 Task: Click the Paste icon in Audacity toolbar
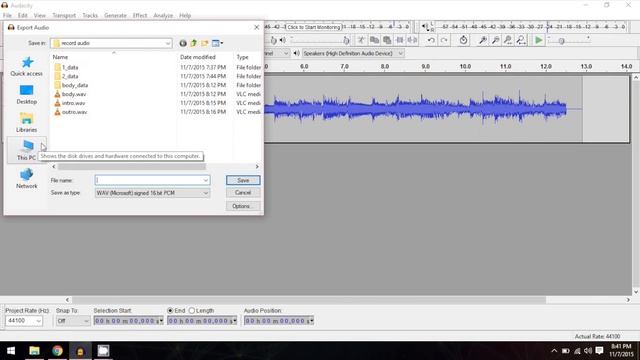point(387,40)
